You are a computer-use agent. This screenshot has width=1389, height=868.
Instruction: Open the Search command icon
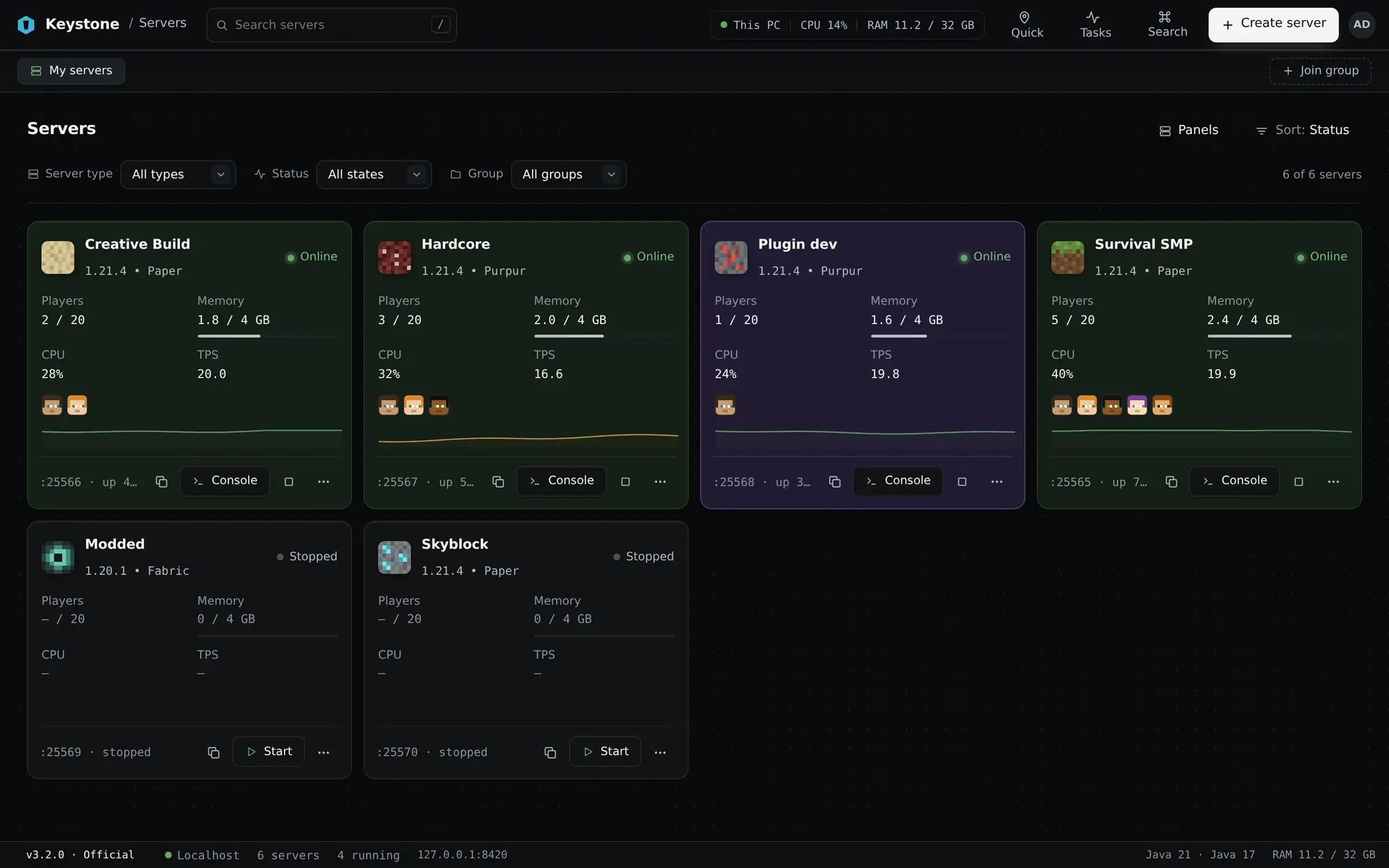pyautogui.click(x=1167, y=24)
